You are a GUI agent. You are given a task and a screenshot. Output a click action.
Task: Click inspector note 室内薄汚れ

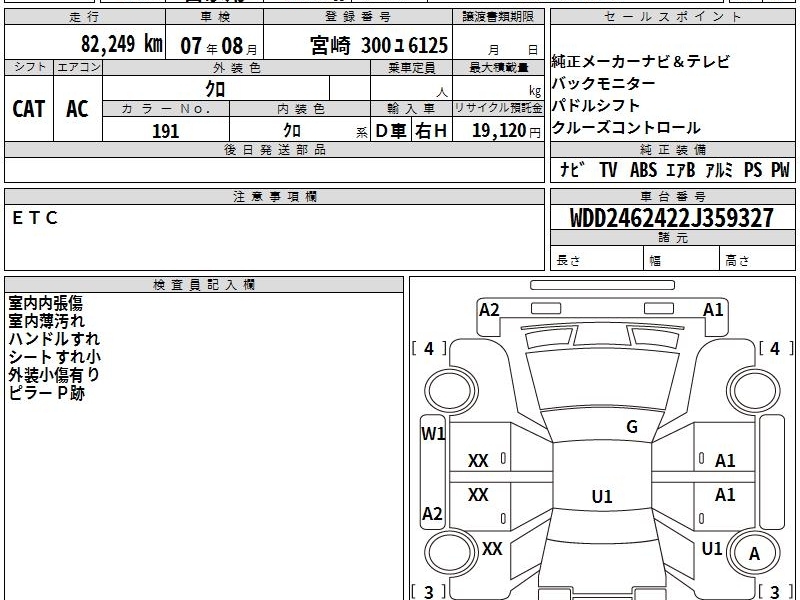coord(46,321)
